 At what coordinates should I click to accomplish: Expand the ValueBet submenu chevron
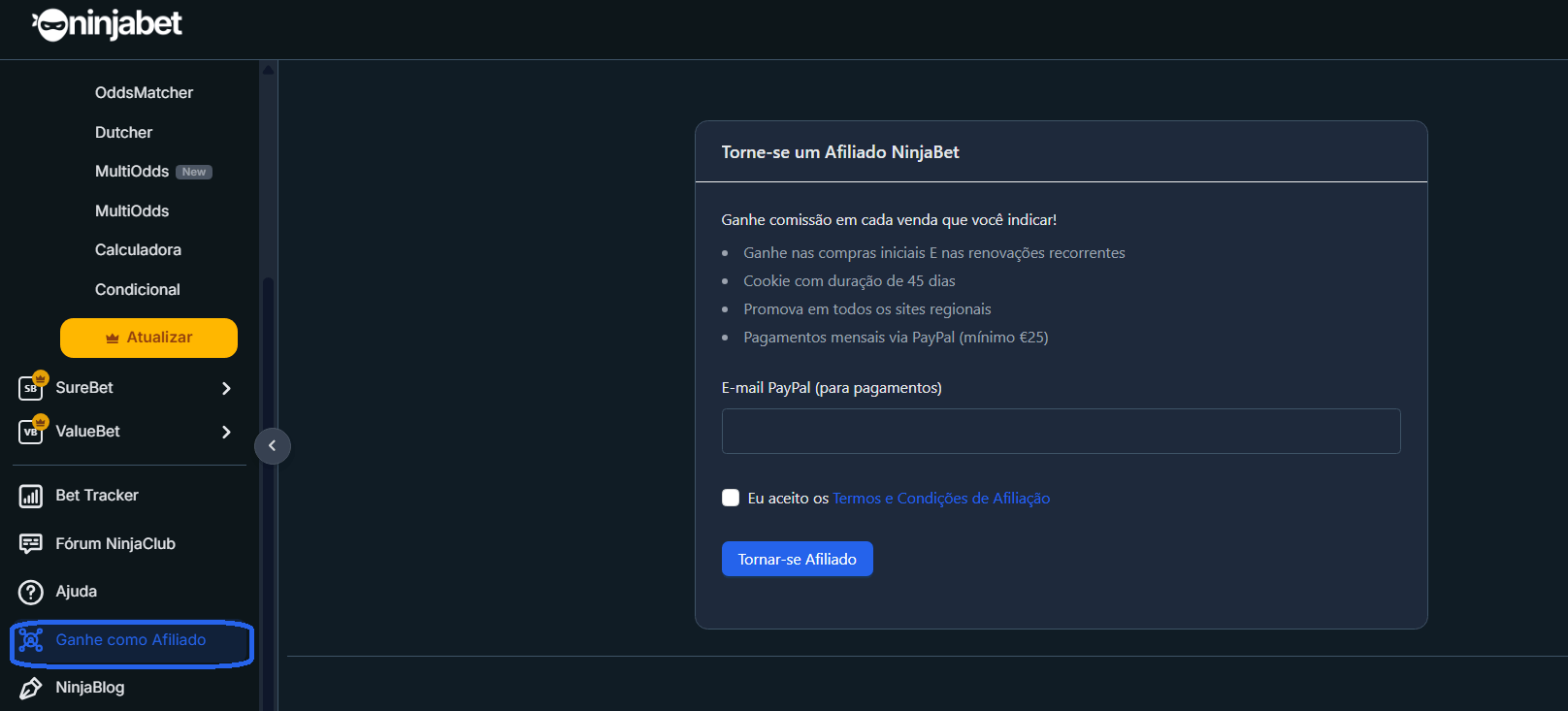[226, 432]
